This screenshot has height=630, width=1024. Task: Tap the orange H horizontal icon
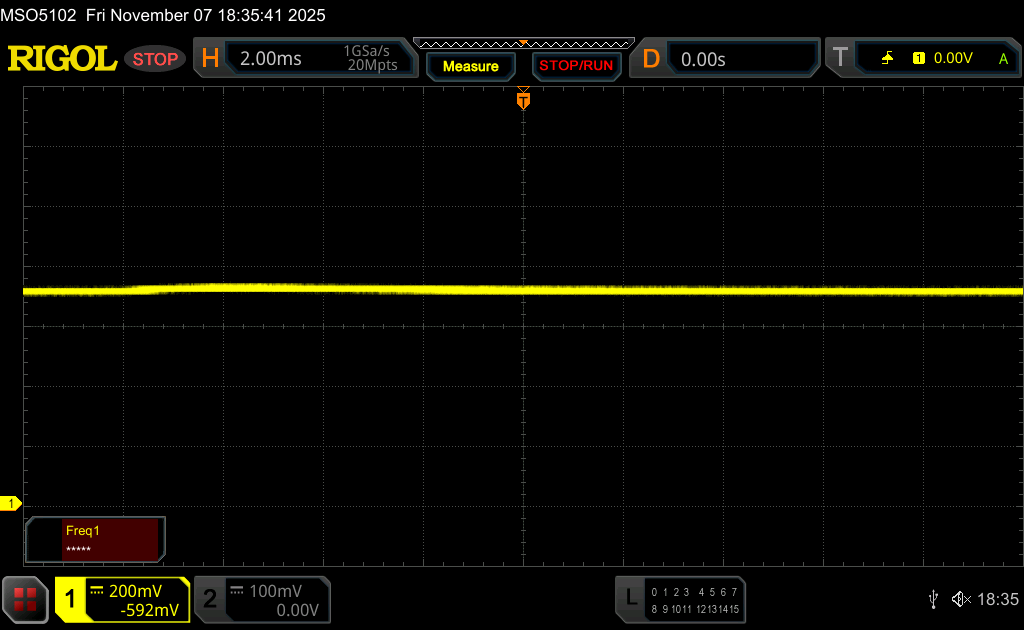[x=210, y=59]
